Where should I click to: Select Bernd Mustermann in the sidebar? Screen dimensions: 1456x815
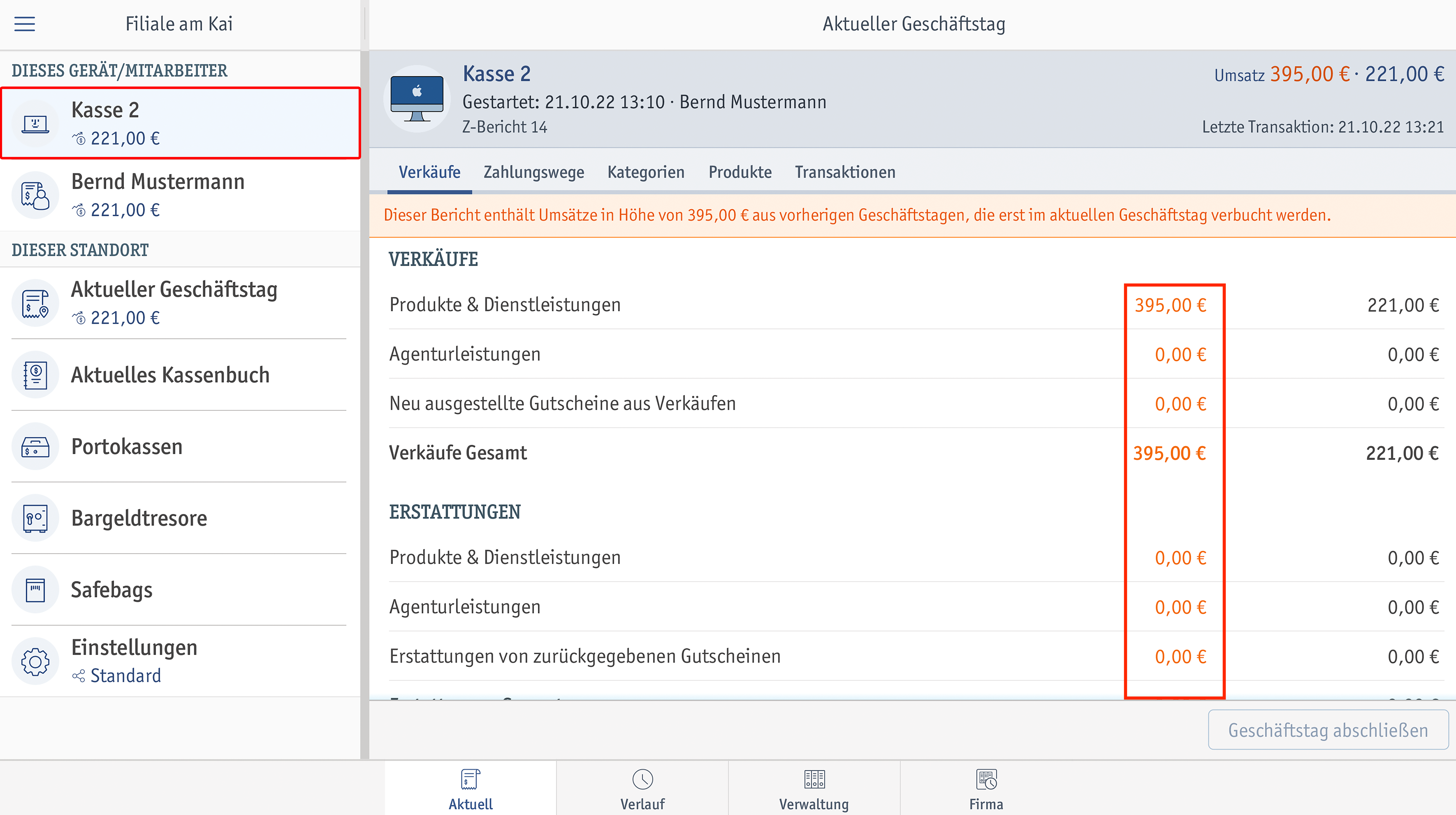tap(180, 195)
